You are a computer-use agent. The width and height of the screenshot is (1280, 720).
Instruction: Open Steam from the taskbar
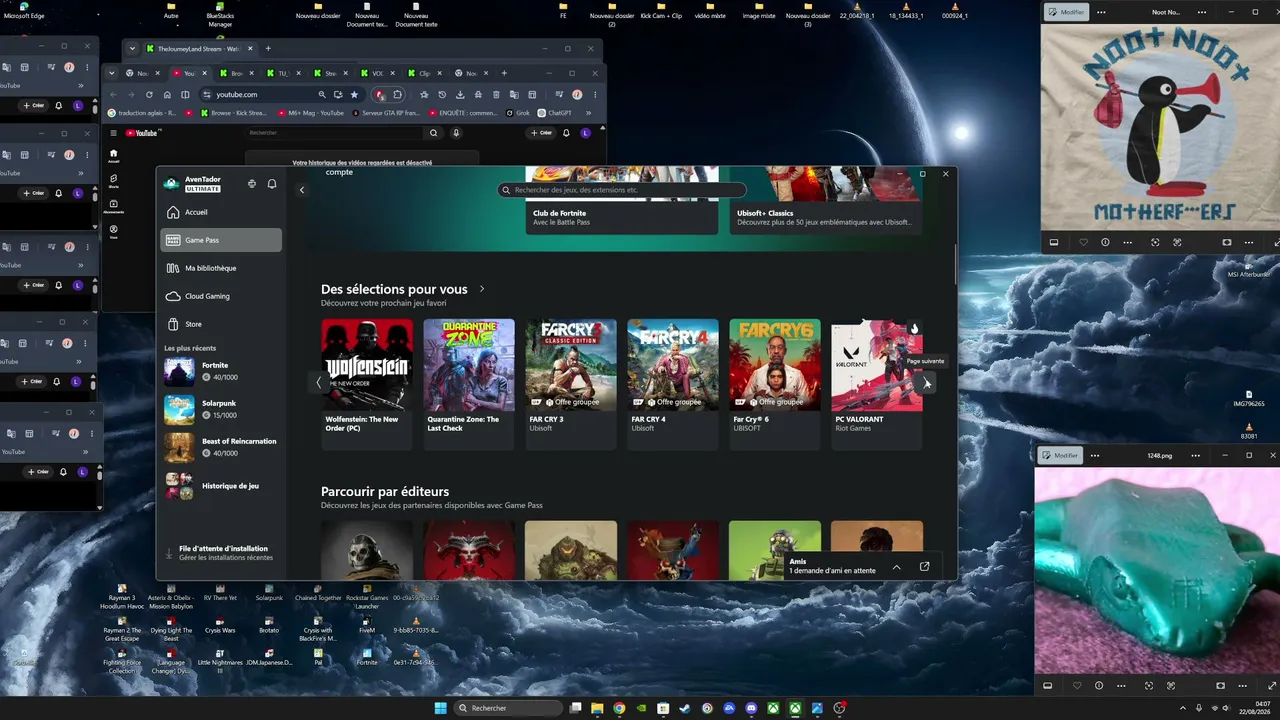(685, 708)
